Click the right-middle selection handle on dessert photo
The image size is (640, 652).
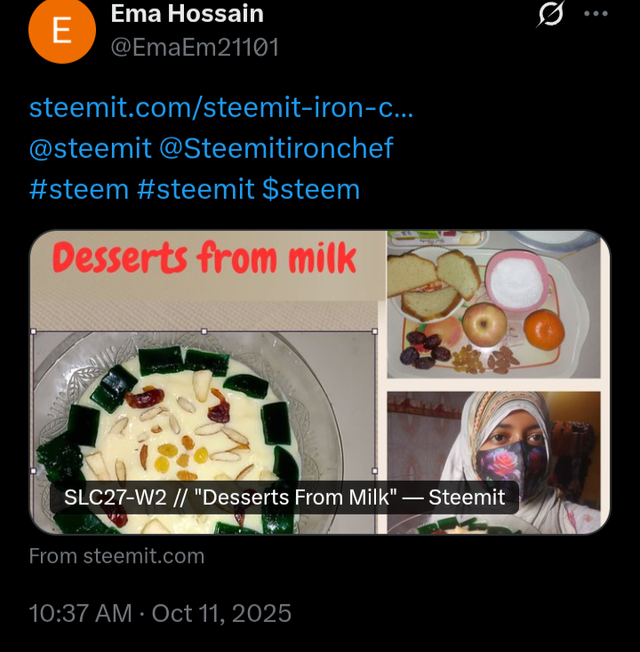coord(375,470)
